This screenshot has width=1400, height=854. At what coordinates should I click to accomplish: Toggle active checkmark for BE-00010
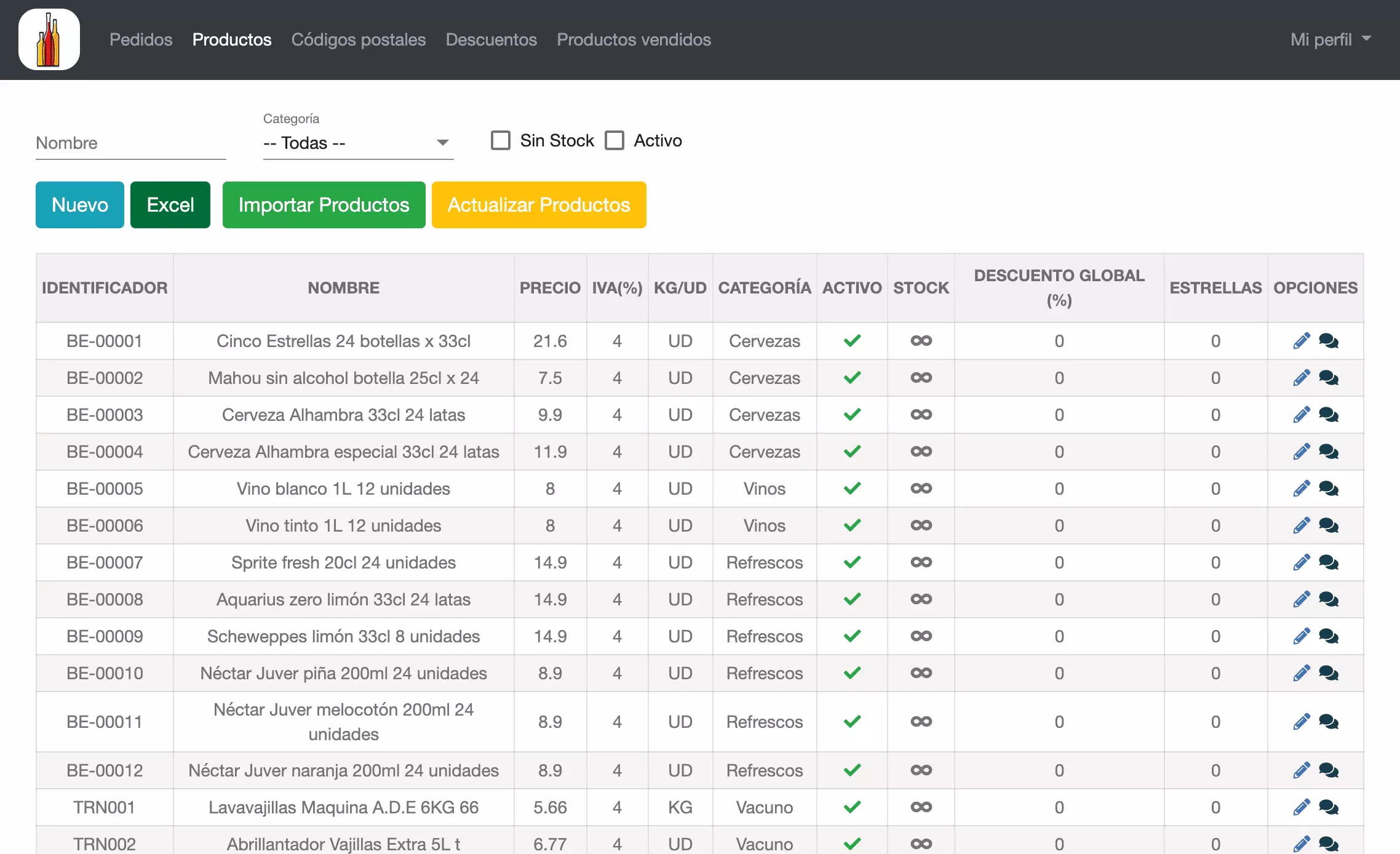852,673
